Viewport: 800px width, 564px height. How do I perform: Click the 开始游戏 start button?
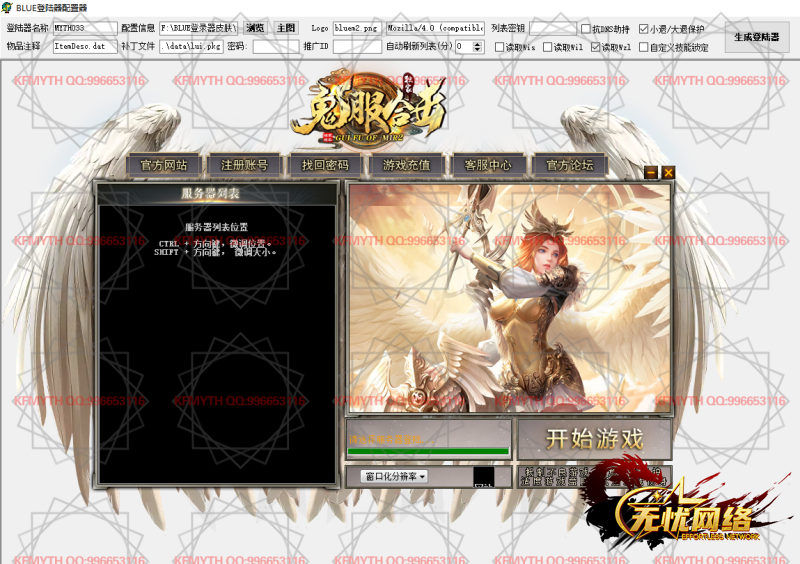coord(594,439)
